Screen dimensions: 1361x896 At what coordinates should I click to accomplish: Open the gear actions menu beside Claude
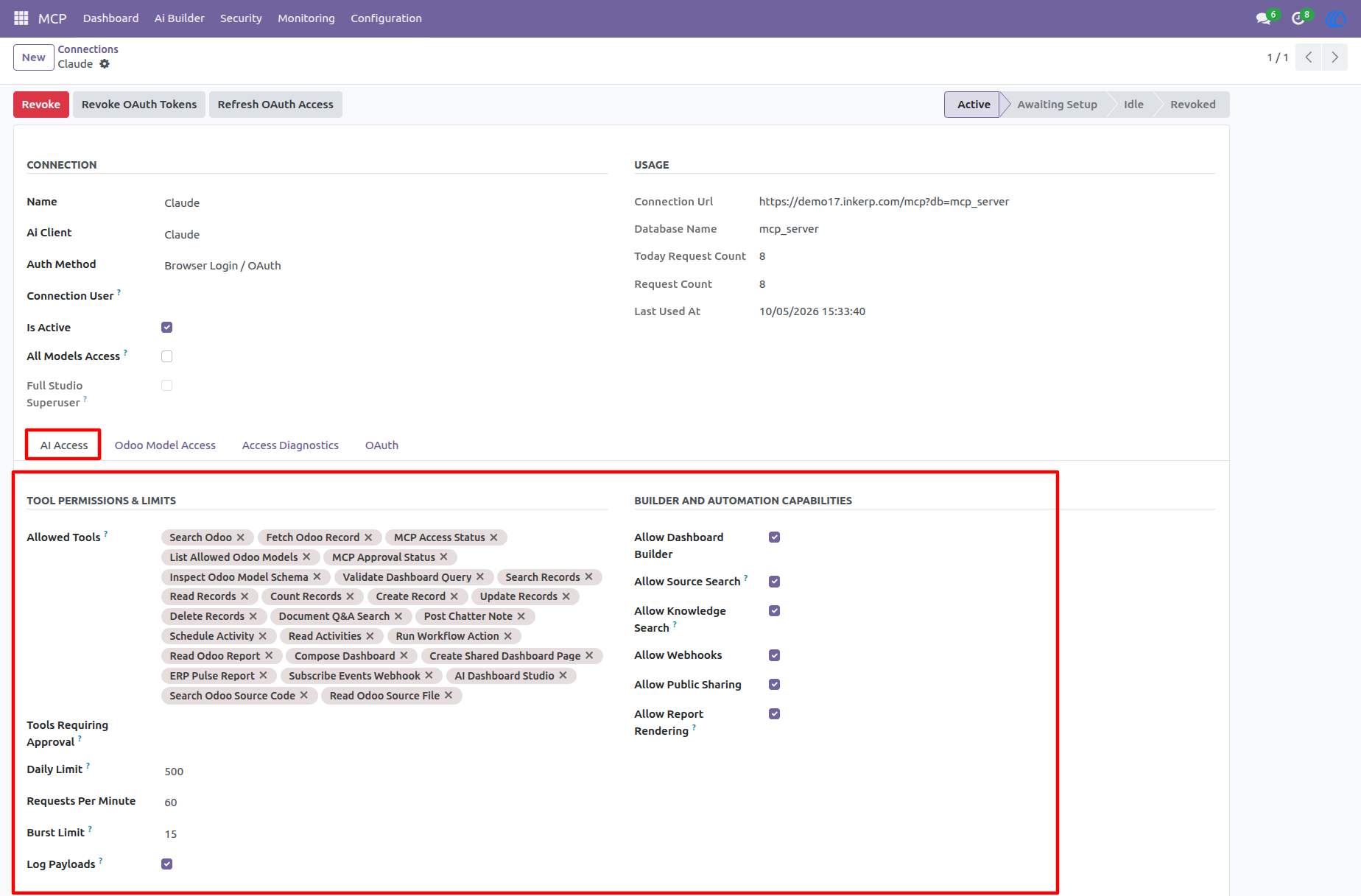[x=105, y=64]
